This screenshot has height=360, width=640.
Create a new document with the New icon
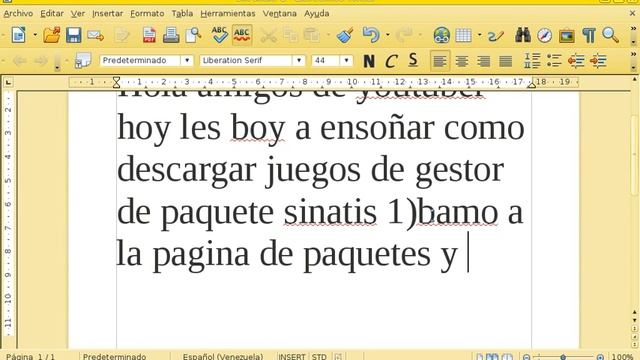pos(18,35)
